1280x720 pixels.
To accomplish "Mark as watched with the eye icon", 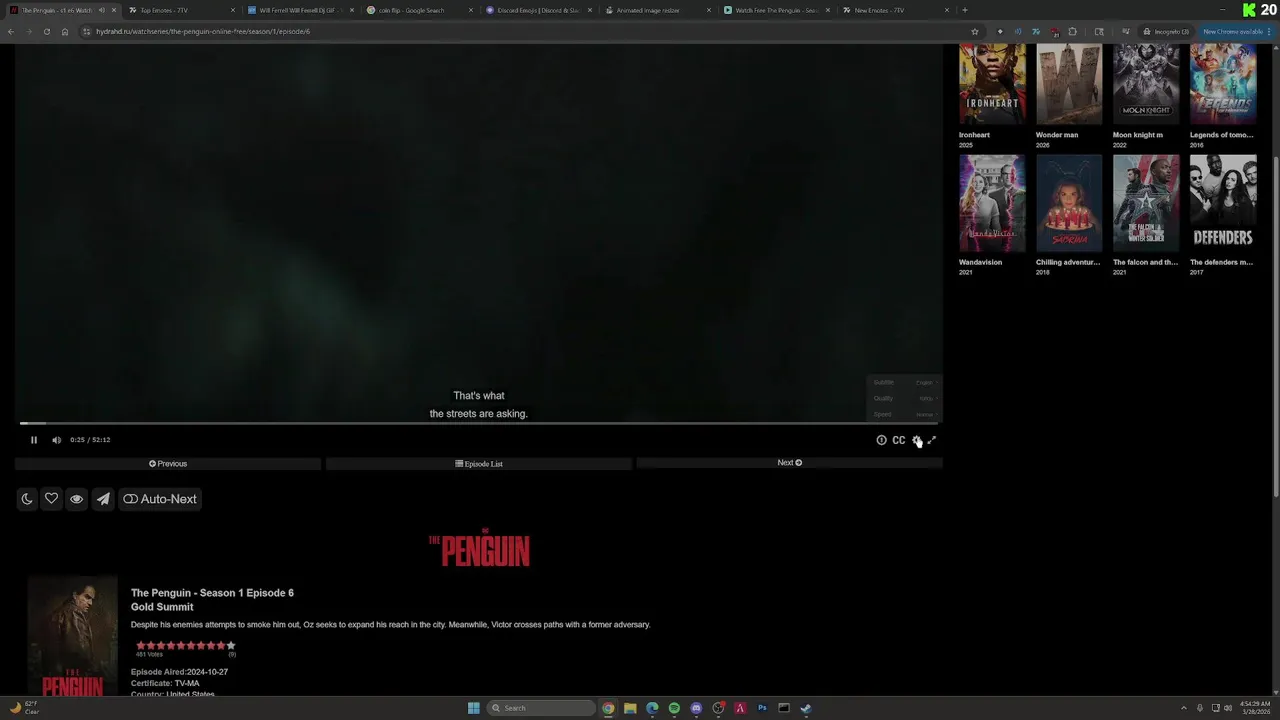I will click(x=76, y=499).
